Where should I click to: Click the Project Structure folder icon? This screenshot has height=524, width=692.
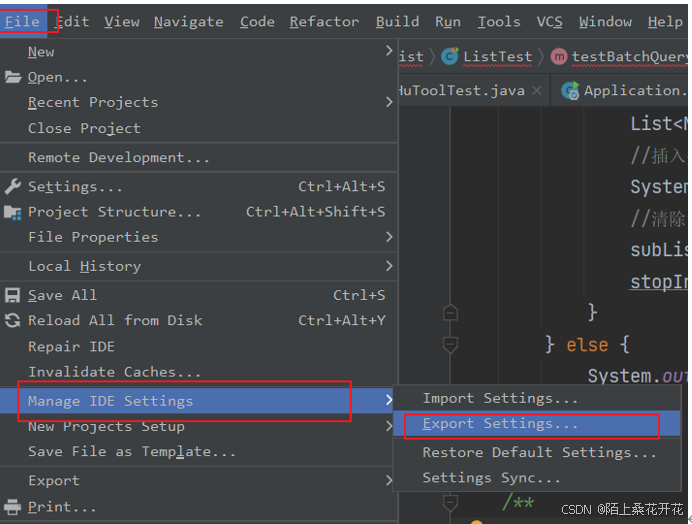pos(12,212)
